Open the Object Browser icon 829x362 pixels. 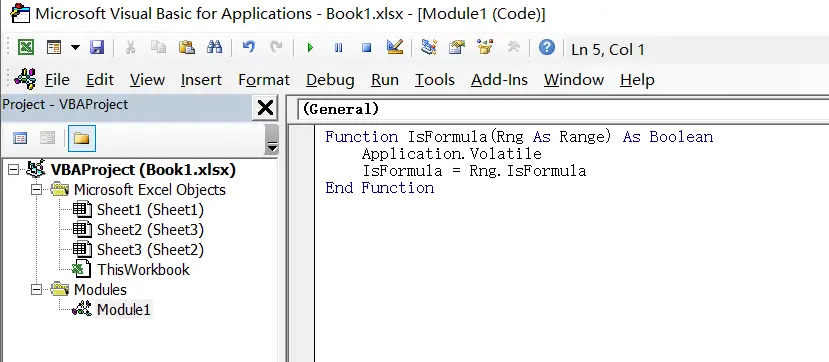484,48
